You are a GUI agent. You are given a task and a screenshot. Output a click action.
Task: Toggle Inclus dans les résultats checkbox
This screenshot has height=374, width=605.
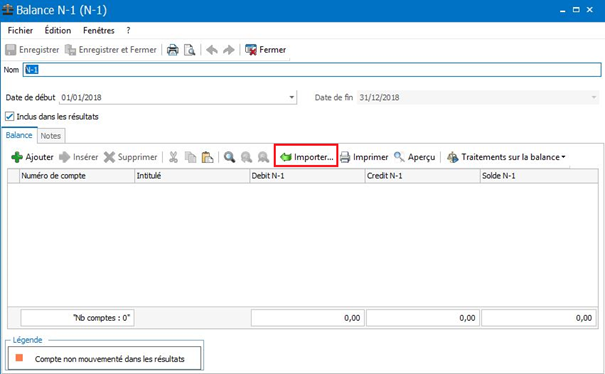click(10, 117)
